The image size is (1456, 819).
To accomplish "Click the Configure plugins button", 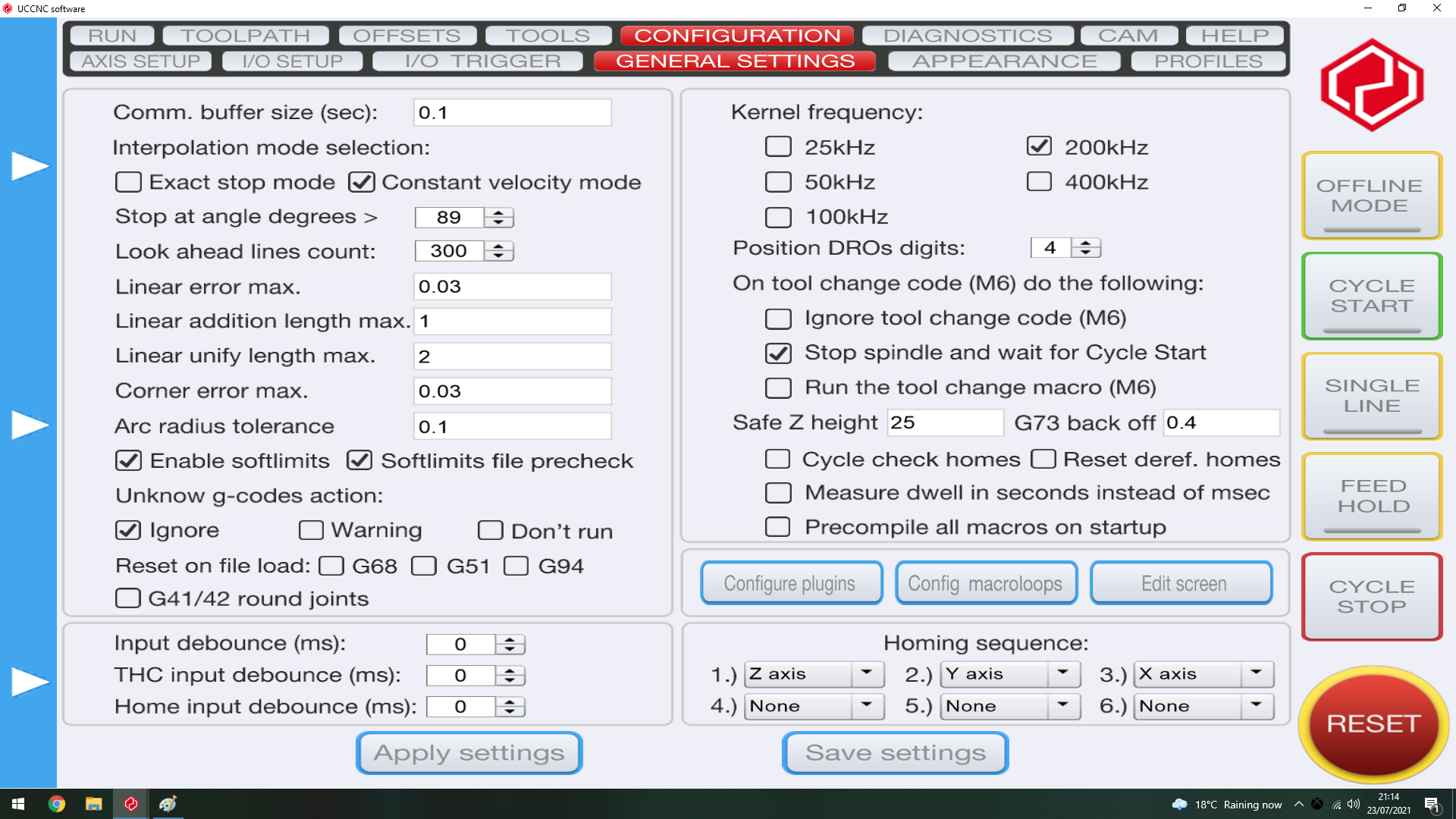I will (791, 583).
